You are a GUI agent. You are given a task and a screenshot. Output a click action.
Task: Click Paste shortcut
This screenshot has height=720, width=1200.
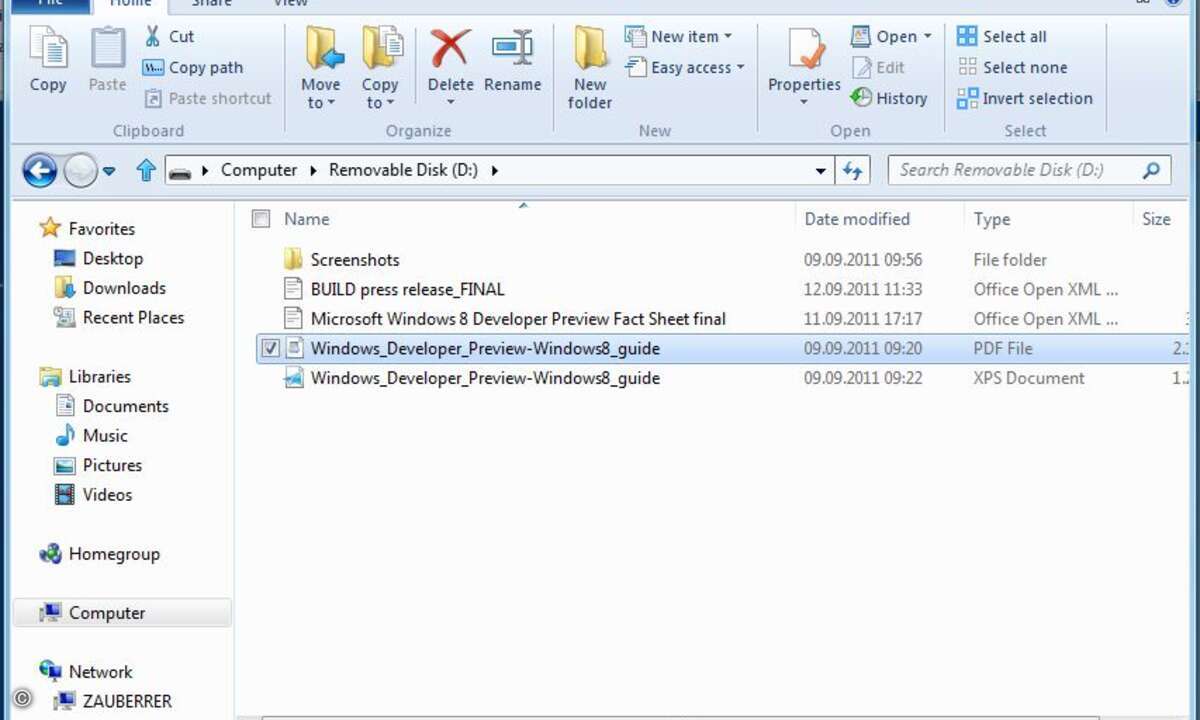coord(208,98)
